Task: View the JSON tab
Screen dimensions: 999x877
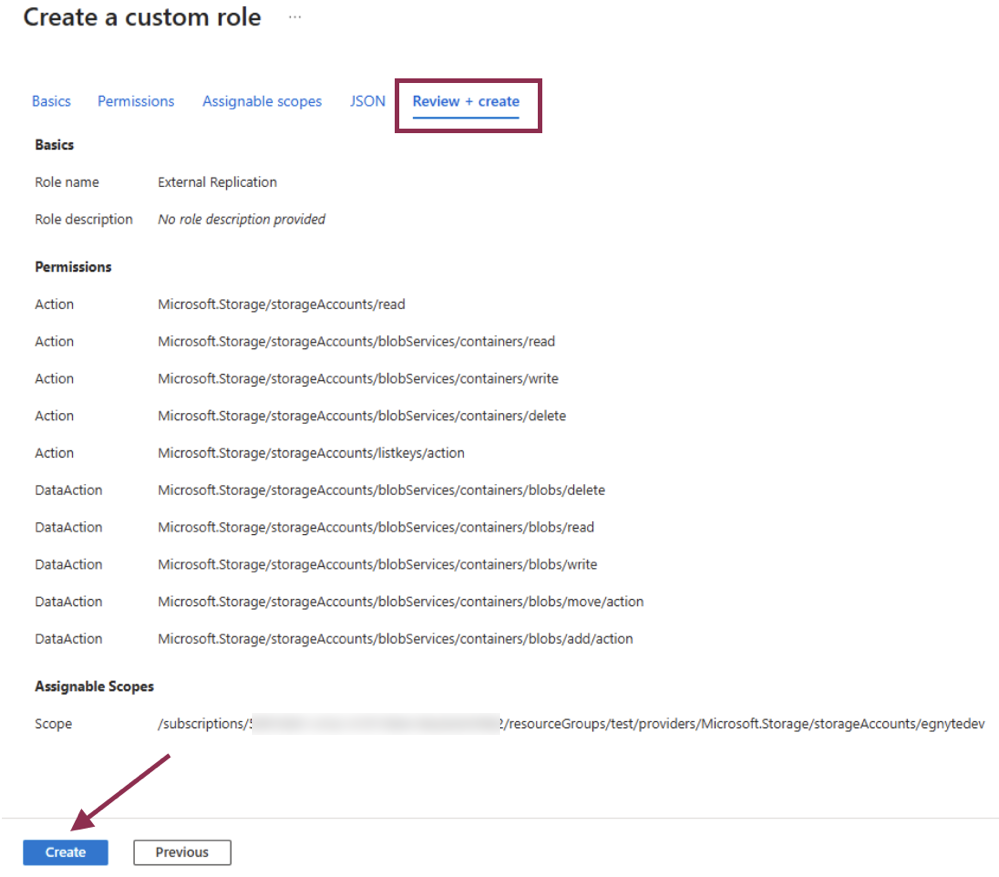Action: tap(367, 101)
